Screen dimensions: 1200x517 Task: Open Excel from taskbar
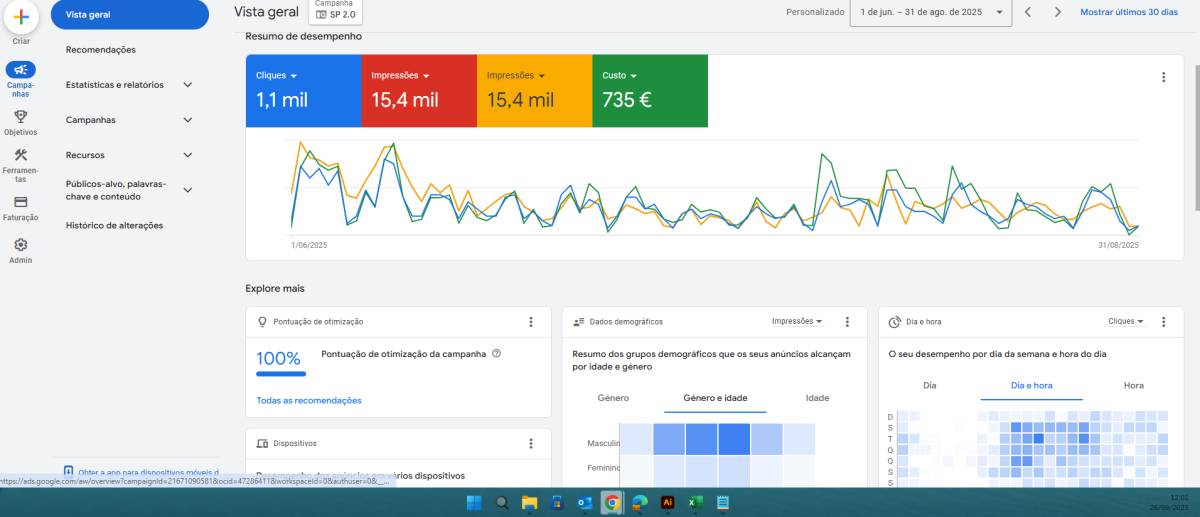(696, 503)
